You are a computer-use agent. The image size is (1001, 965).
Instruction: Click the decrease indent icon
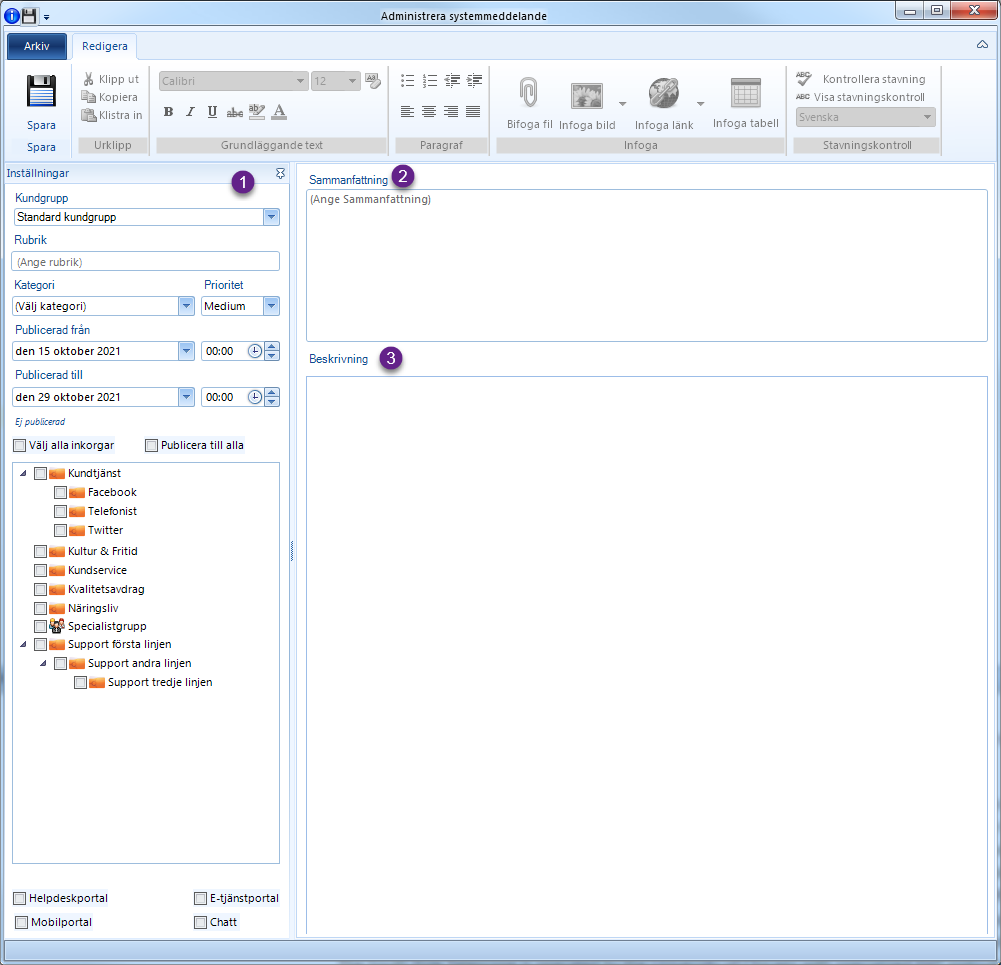pos(452,80)
